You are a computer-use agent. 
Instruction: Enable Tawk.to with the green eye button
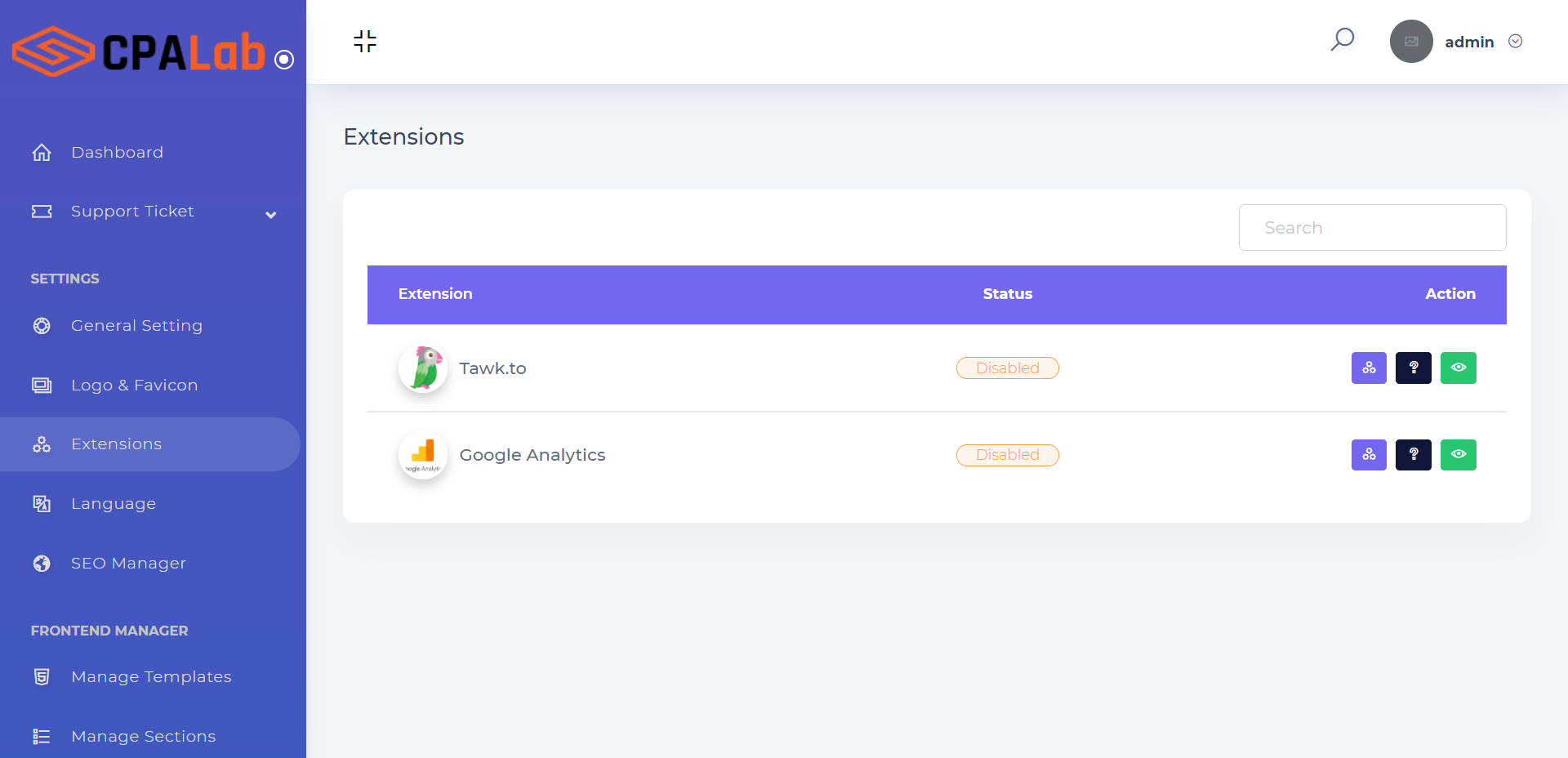(x=1459, y=368)
